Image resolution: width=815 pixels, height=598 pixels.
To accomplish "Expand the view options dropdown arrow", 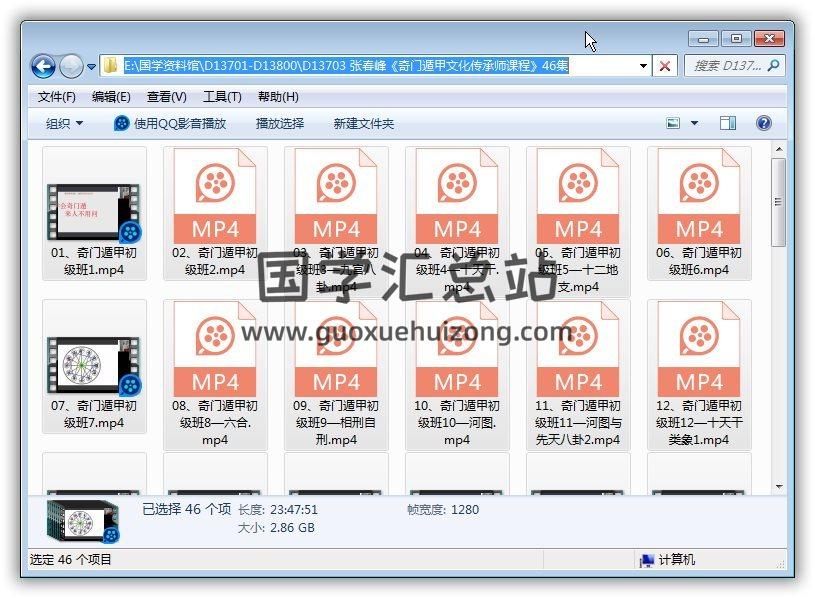I will coord(695,123).
